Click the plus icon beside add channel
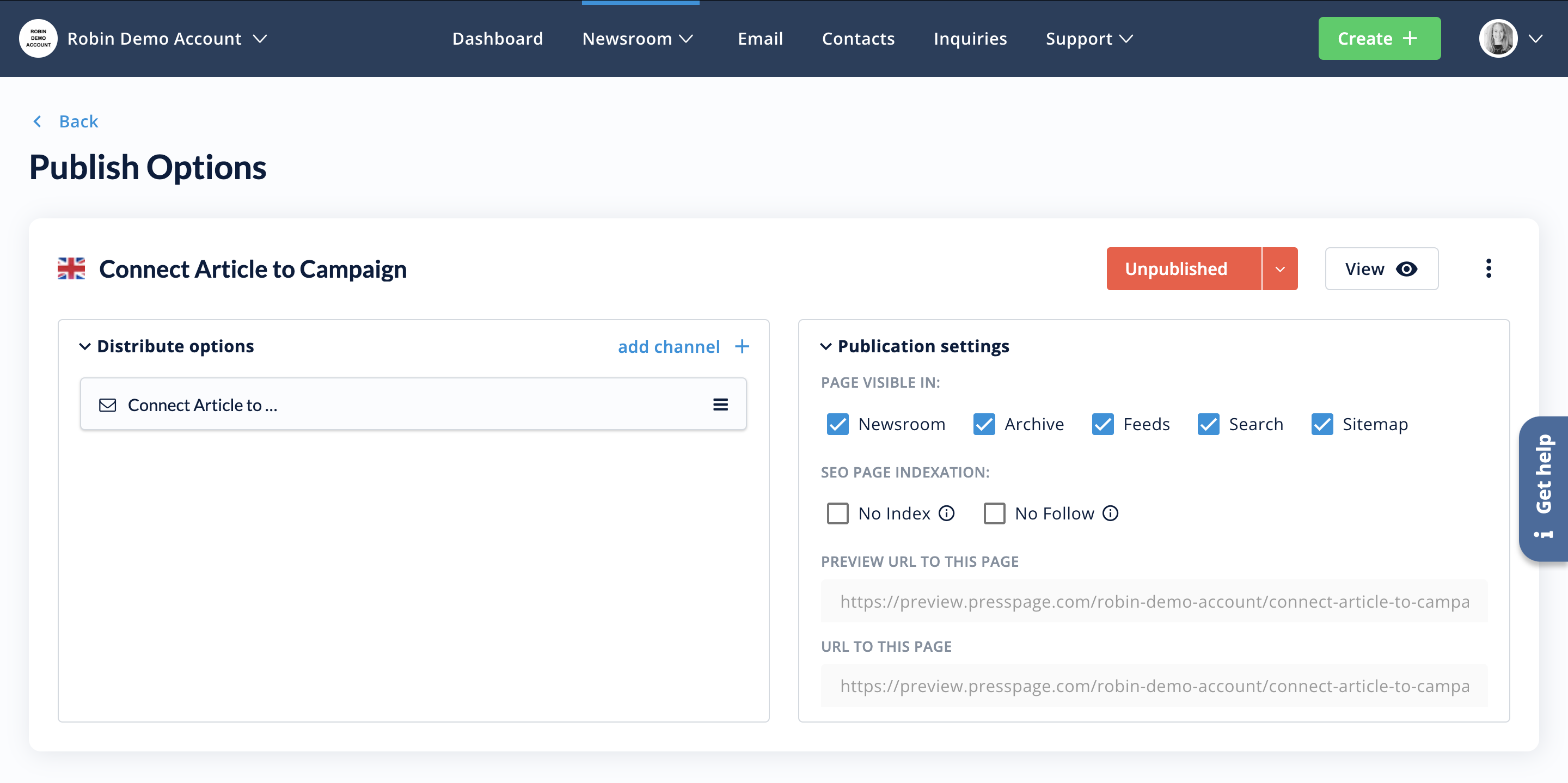Screen dimensions: 1568x783 [742, 346]
